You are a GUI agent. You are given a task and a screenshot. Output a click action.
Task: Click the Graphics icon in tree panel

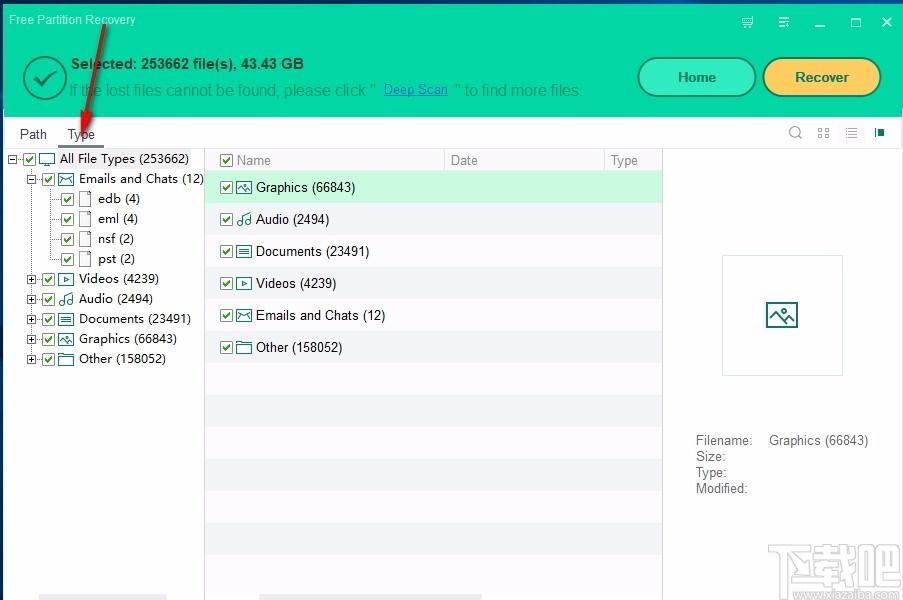pyautogui.click(x=66, y=339)
